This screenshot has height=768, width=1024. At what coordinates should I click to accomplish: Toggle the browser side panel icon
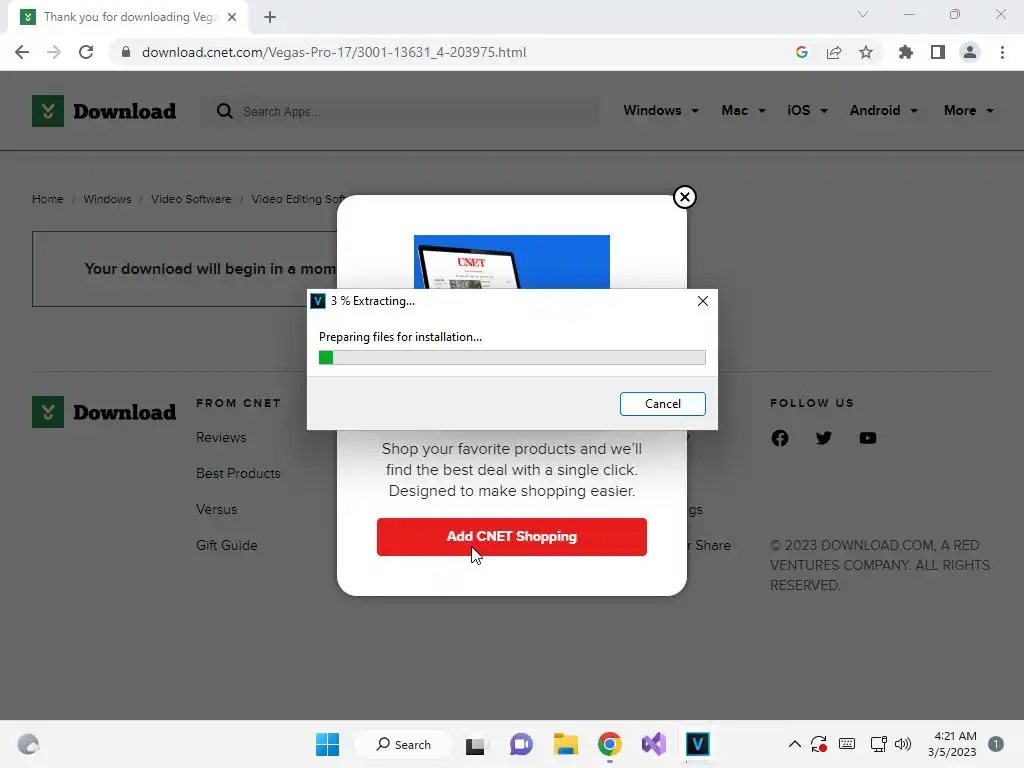[x=938, y=52]
